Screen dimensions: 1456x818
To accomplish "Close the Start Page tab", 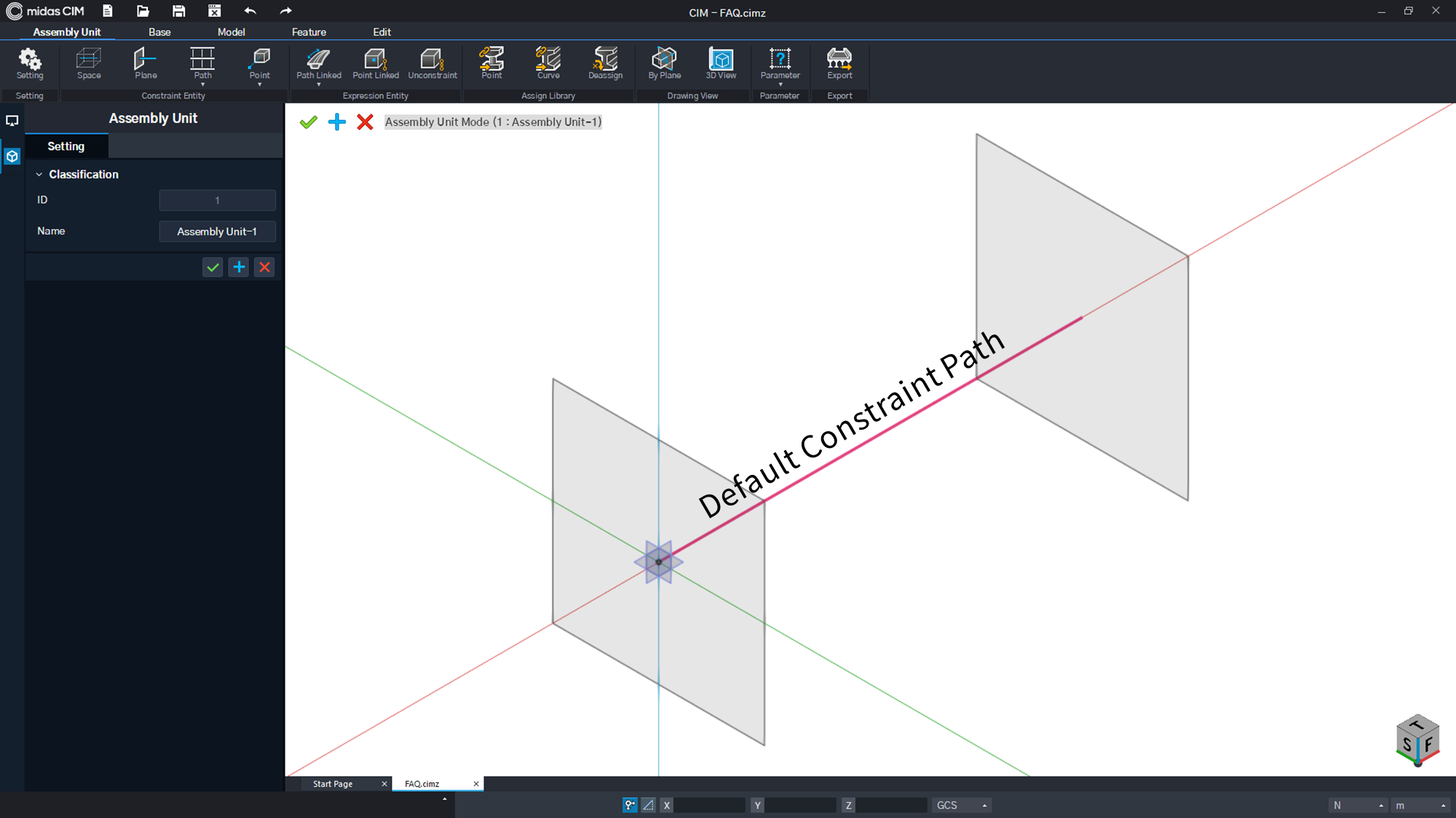I will [384, 784].
